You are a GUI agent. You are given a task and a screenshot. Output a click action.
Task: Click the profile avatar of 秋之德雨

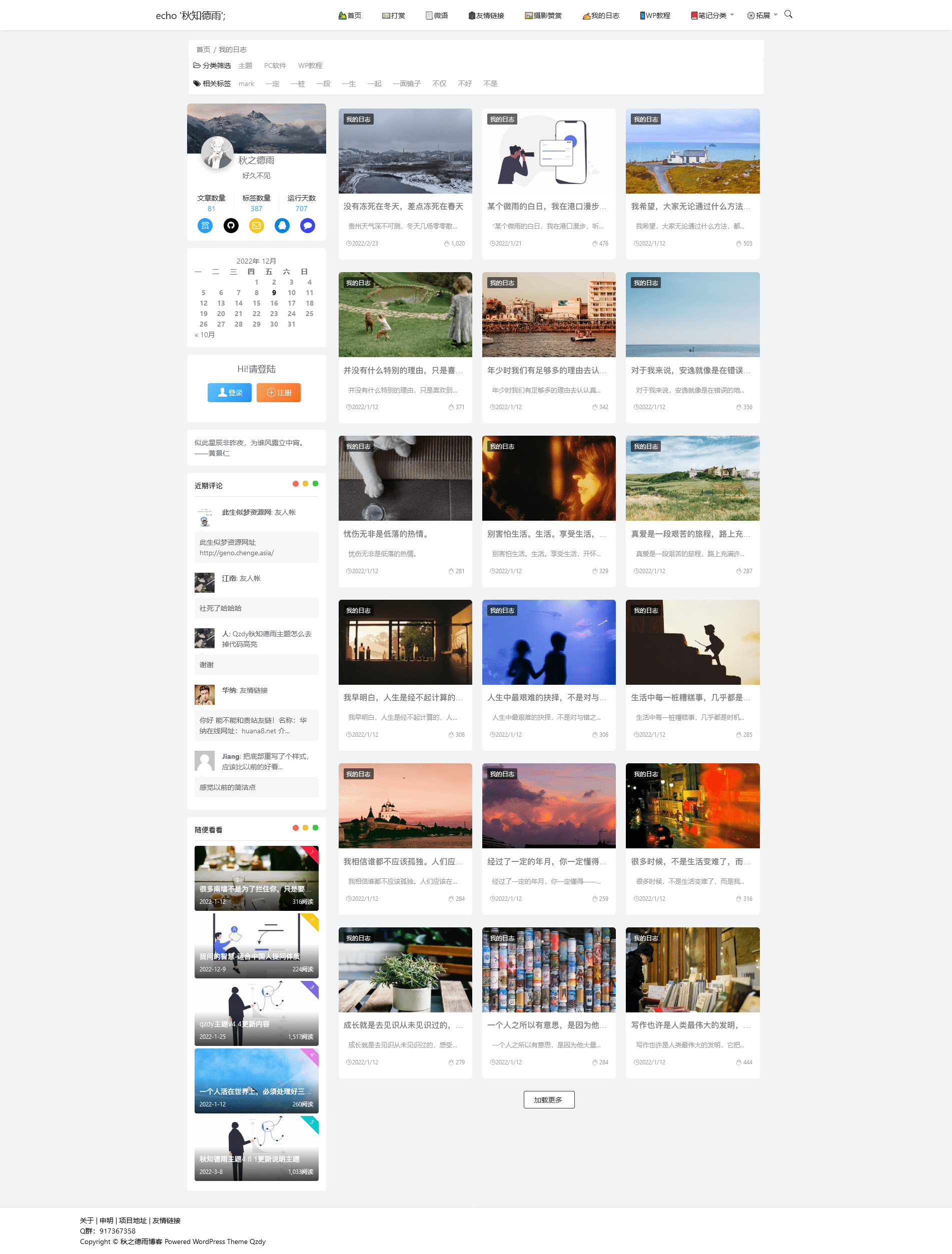click(x=217, y=152)
